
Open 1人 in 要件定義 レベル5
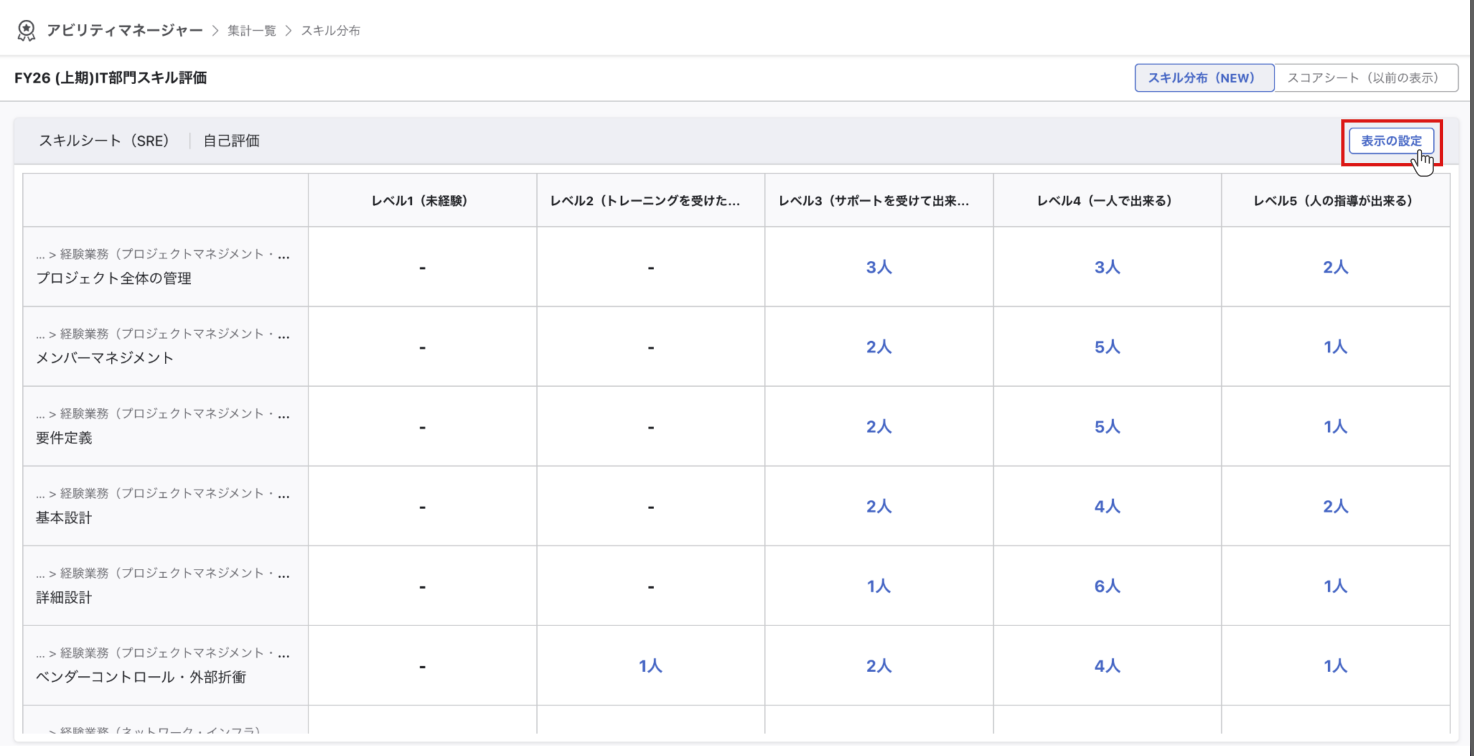pos(1335,427)
